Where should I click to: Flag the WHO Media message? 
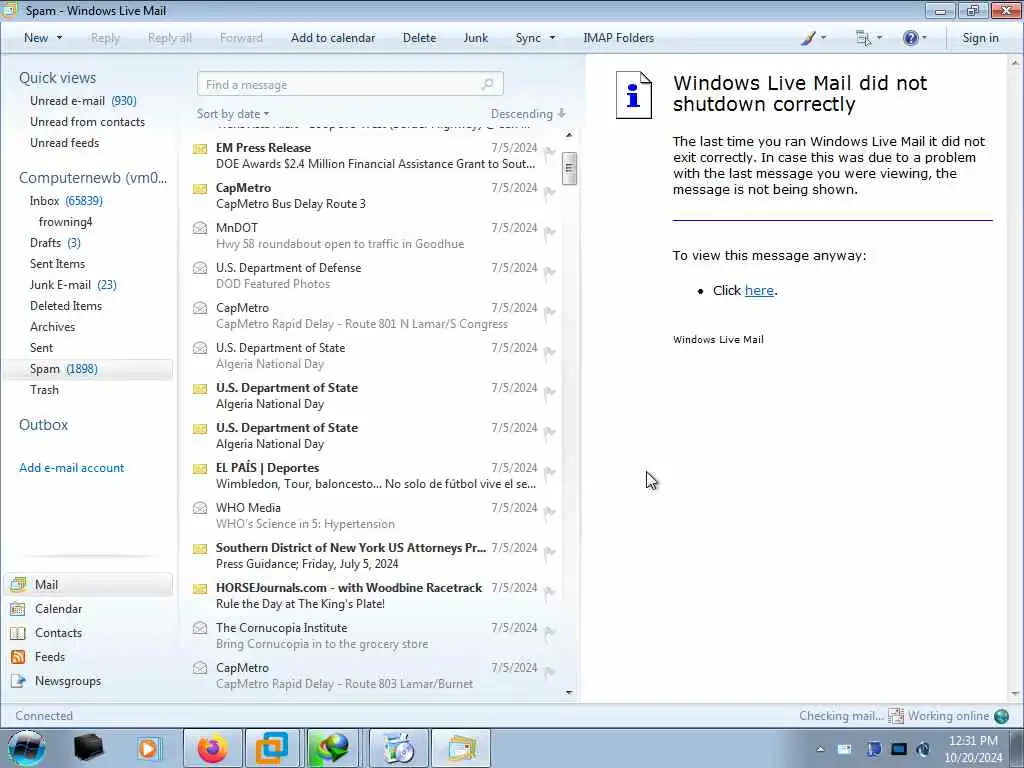point(550,512)
